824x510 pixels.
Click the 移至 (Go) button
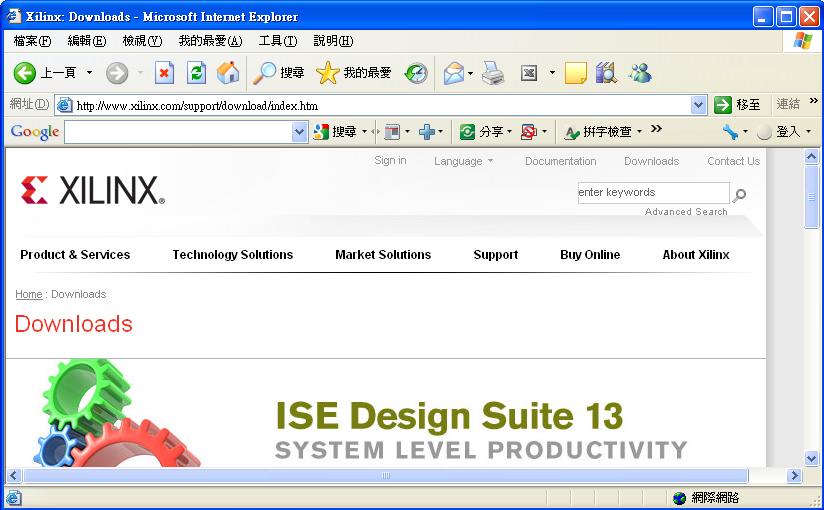(737, 105)
